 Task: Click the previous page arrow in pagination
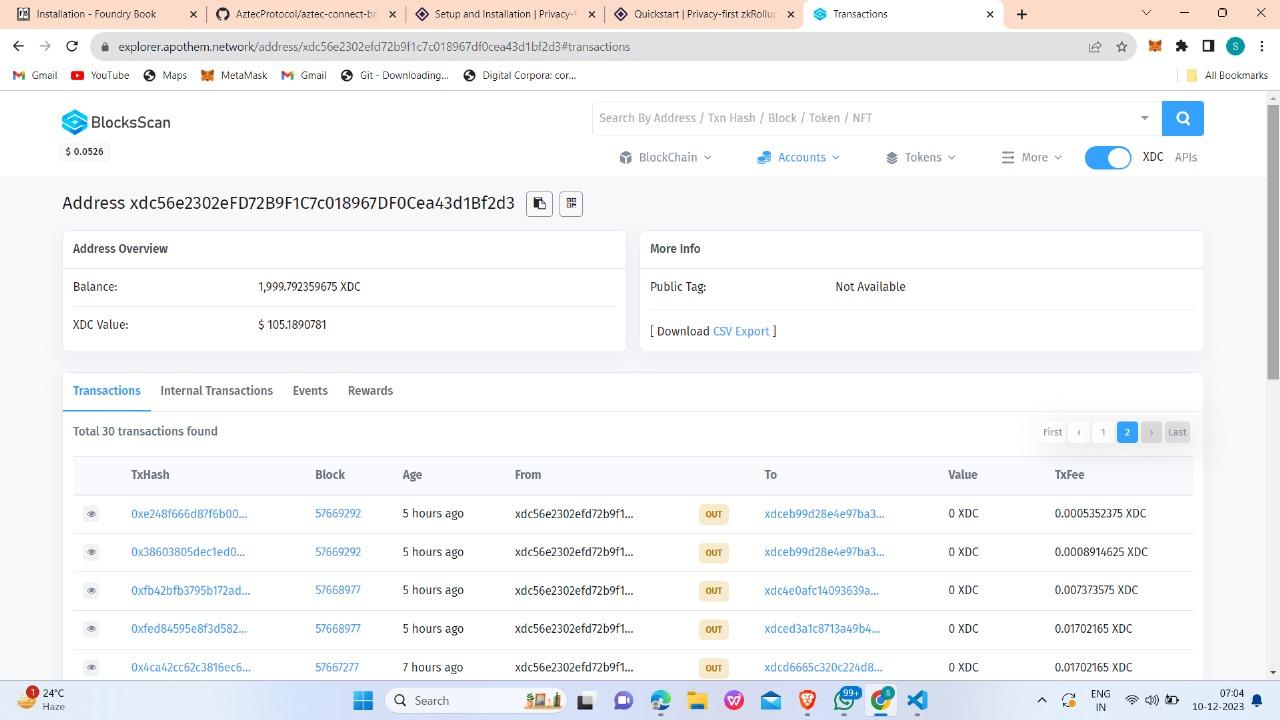tap(1078, 432)
